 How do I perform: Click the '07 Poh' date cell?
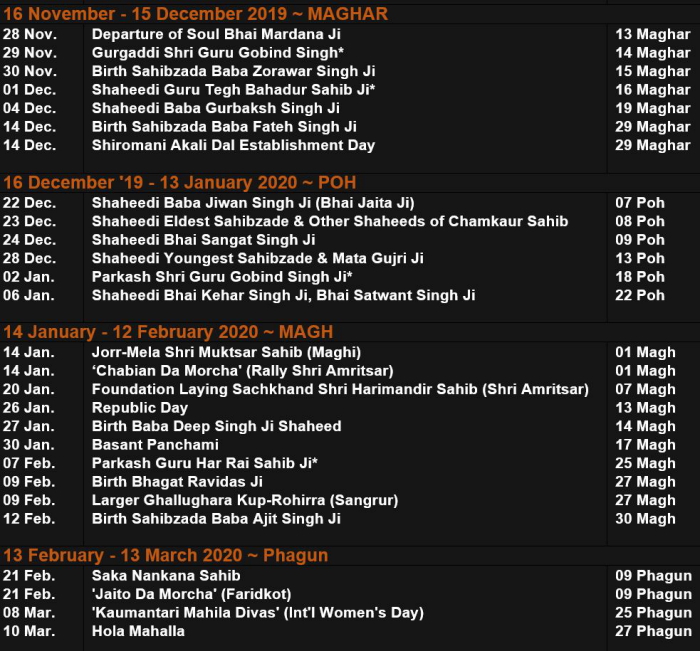640,203
